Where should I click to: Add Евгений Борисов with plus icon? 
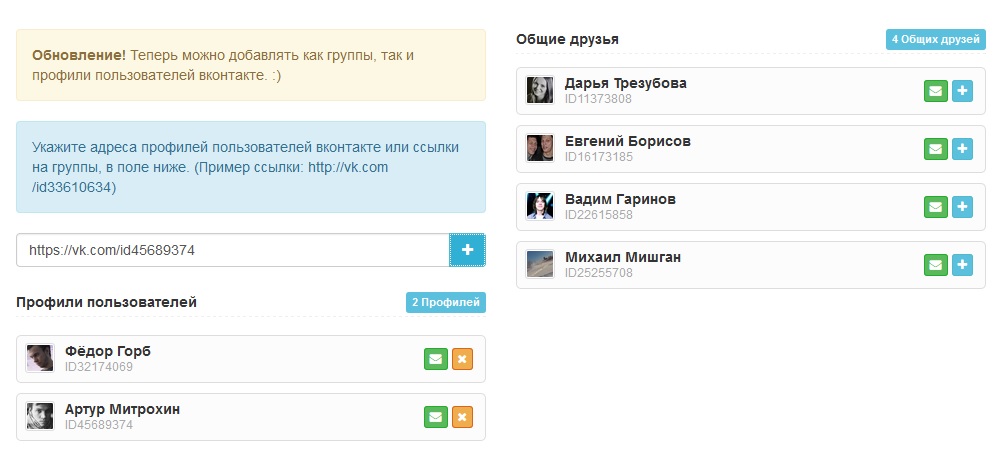click(x=963, y=149)
